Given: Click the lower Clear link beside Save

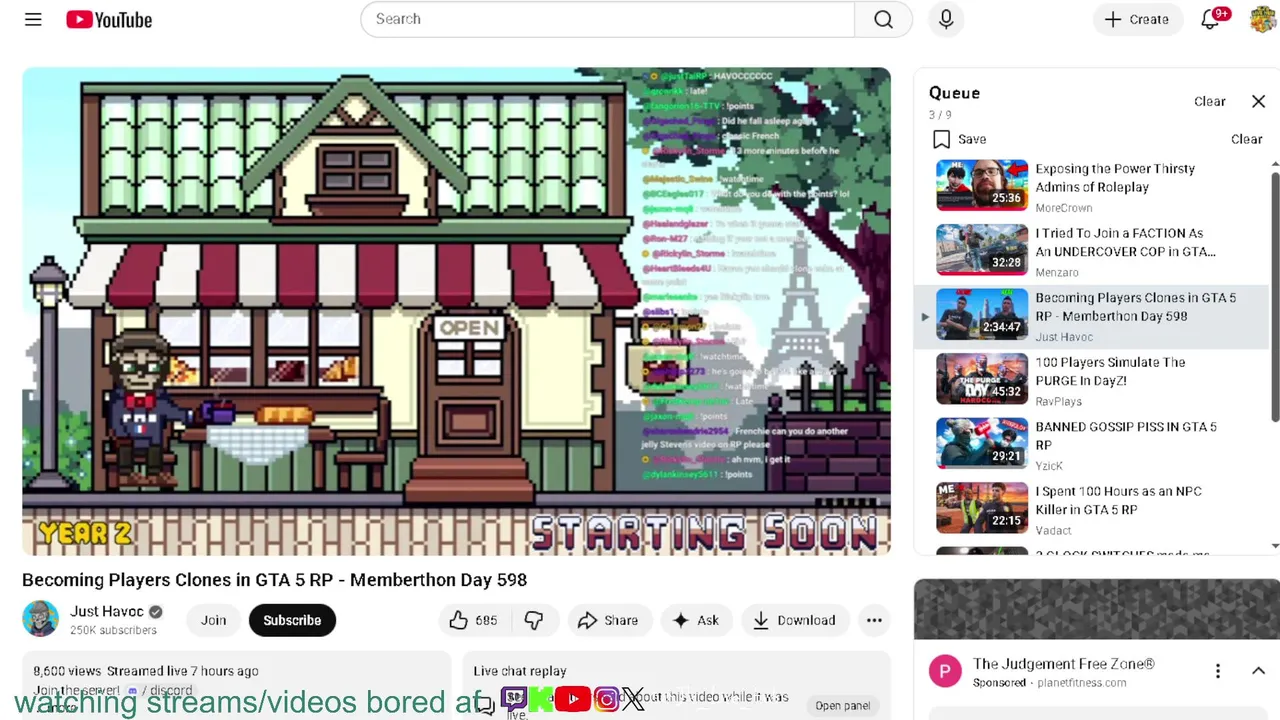Looking at the screenshot, I should click(x=1246, y=139).
